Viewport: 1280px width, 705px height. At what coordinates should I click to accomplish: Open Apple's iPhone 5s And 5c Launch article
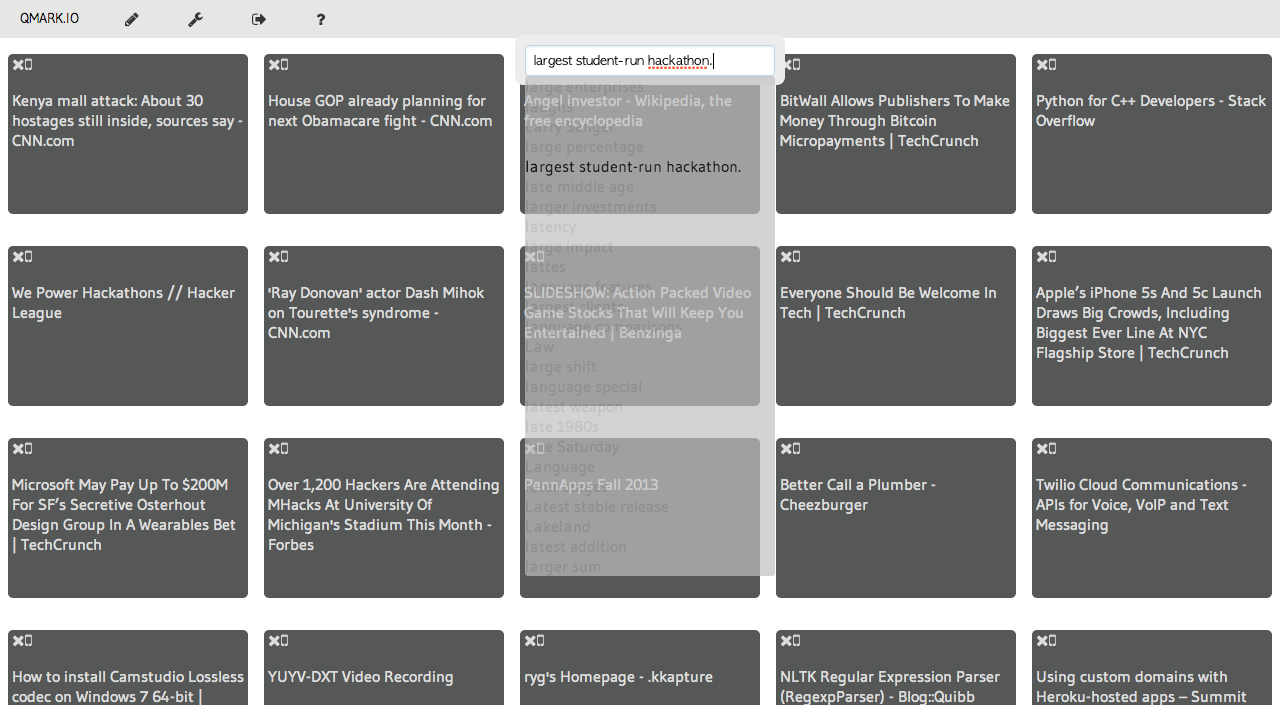[x=1149, y=323]
